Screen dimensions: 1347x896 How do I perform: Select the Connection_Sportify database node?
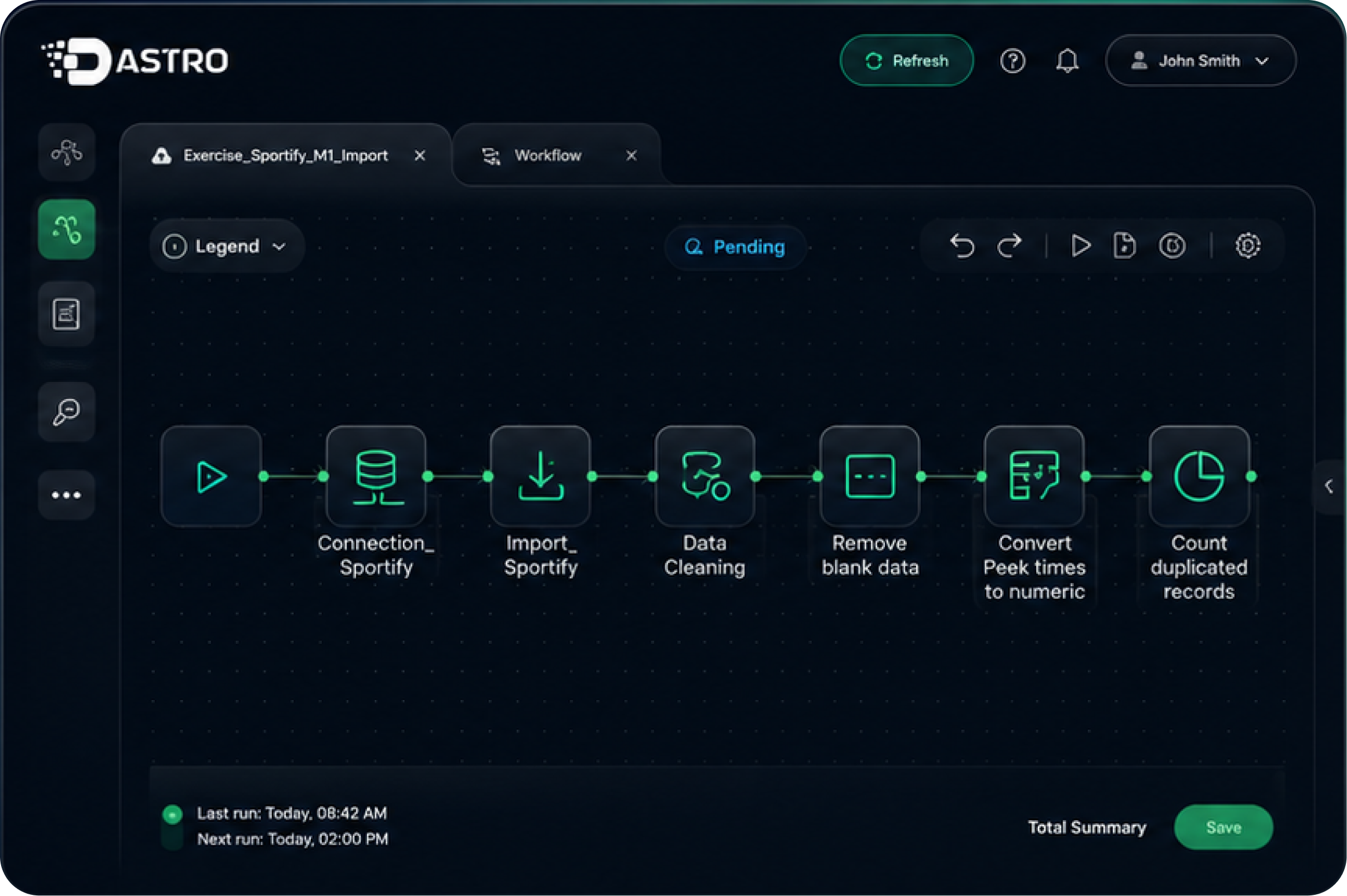(376, 476)
